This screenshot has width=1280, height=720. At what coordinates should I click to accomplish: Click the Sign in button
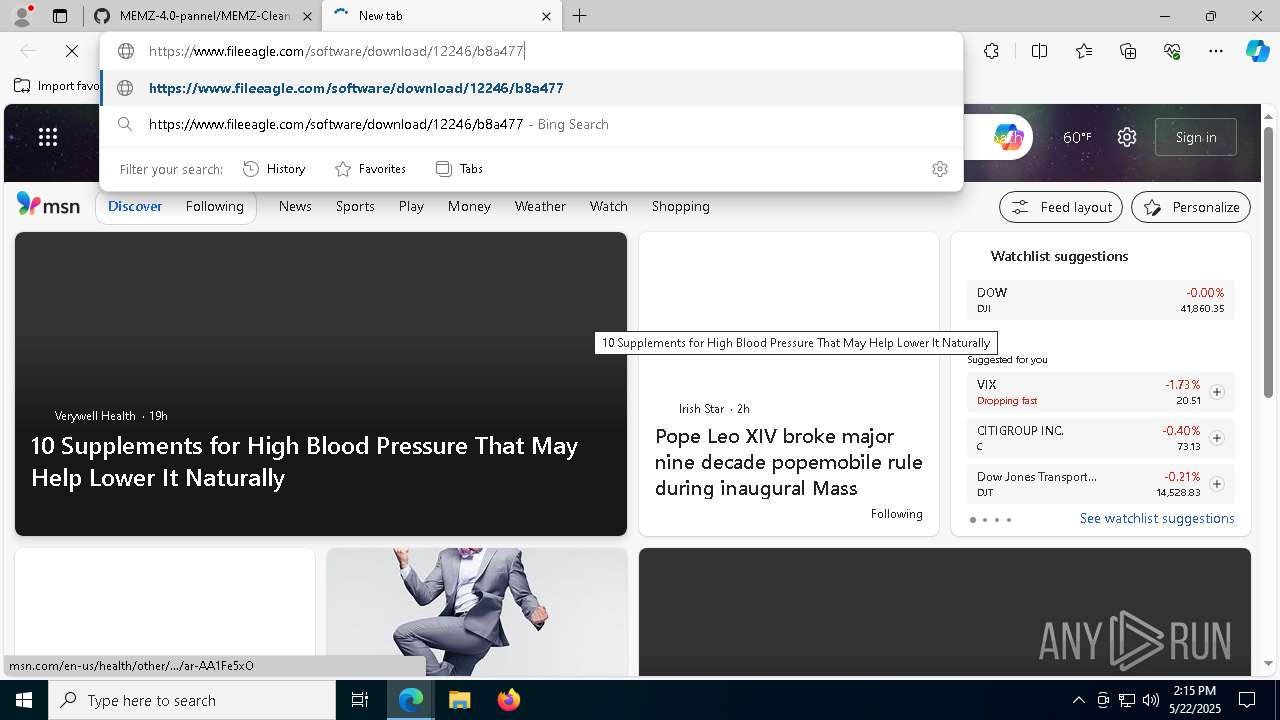tap(1196, 137)
